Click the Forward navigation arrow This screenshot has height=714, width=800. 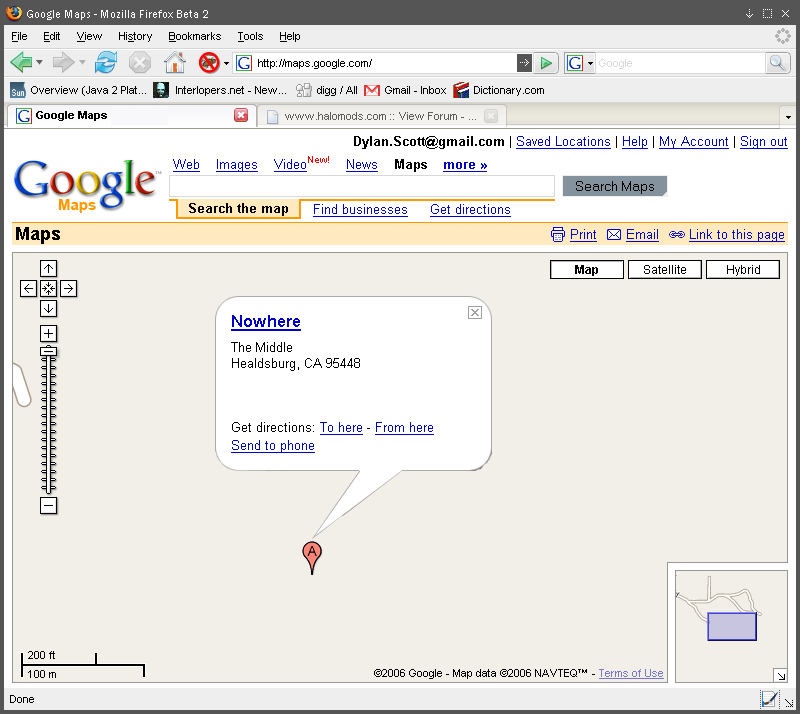coord(63,63)
